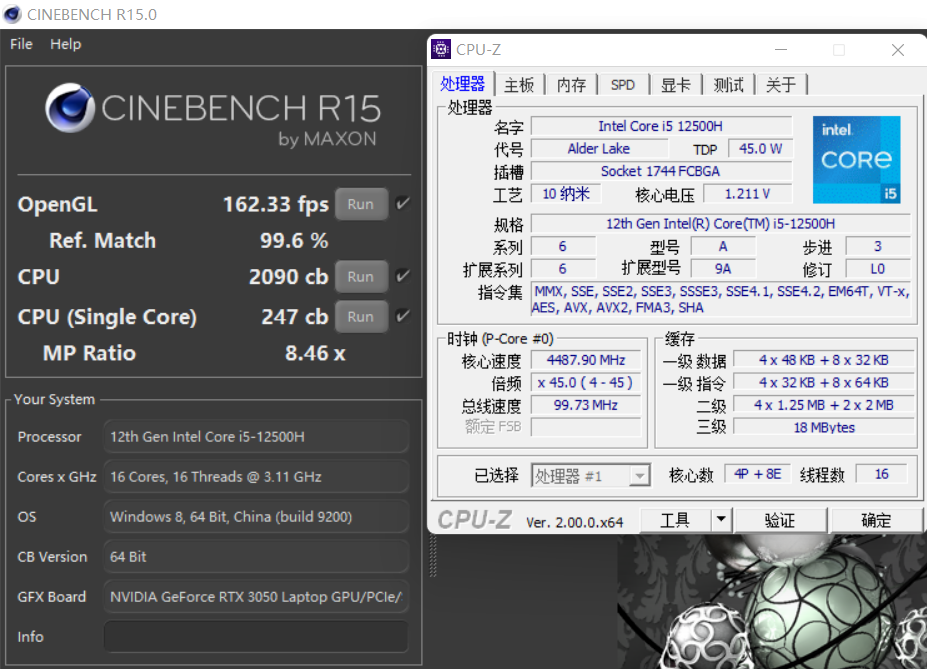Run the OpenGL benchmark

pos(361,204)
